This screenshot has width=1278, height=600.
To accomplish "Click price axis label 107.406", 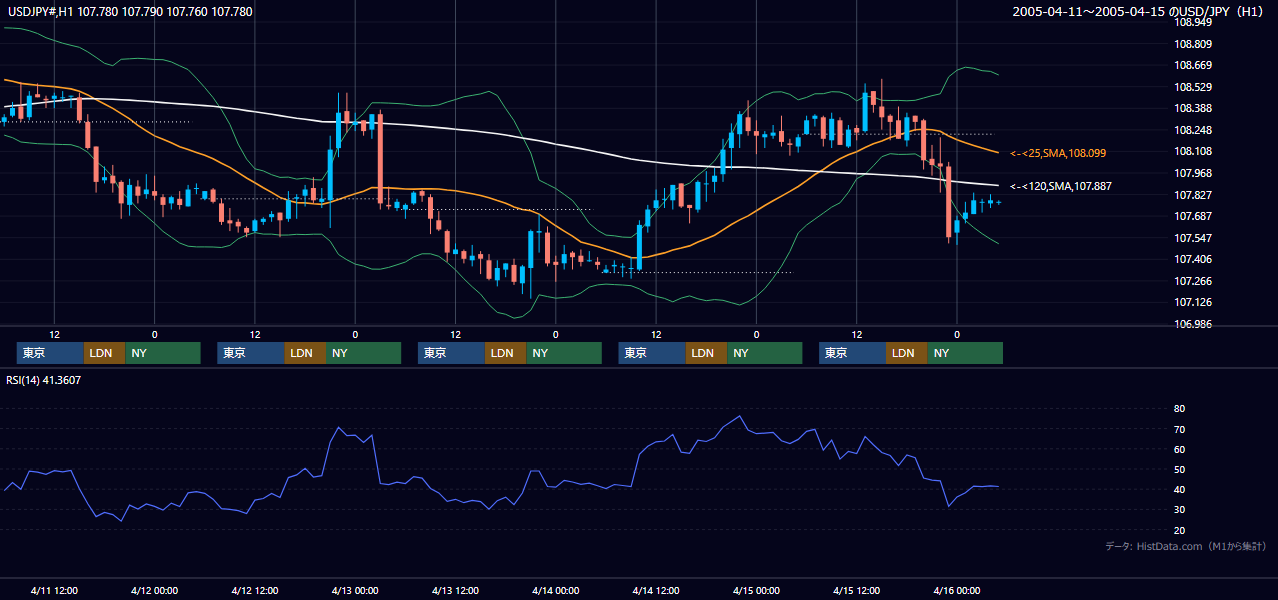I will pyautogui.click(x=1194, y=259).
